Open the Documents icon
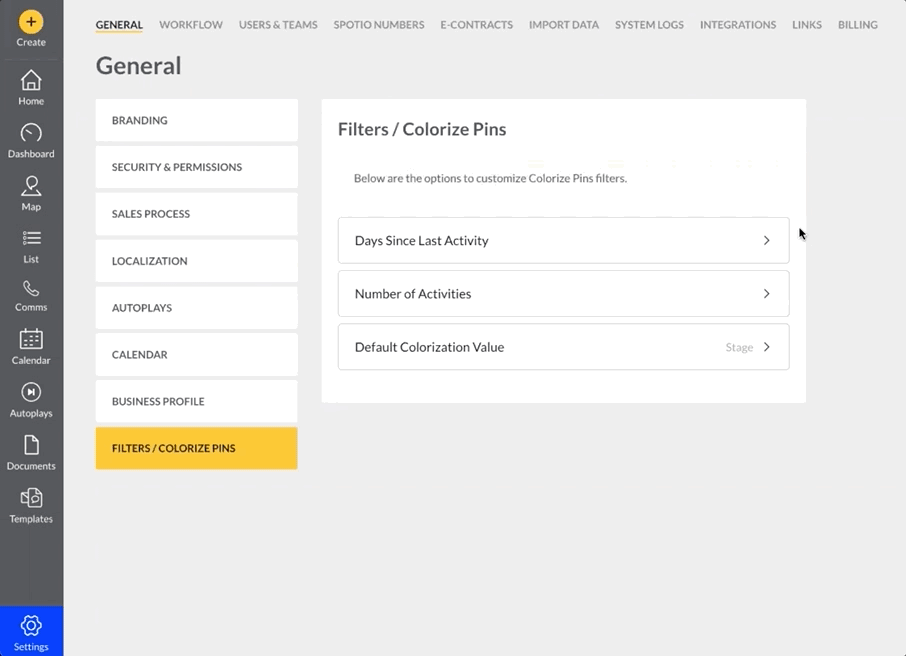 [30, 450]
